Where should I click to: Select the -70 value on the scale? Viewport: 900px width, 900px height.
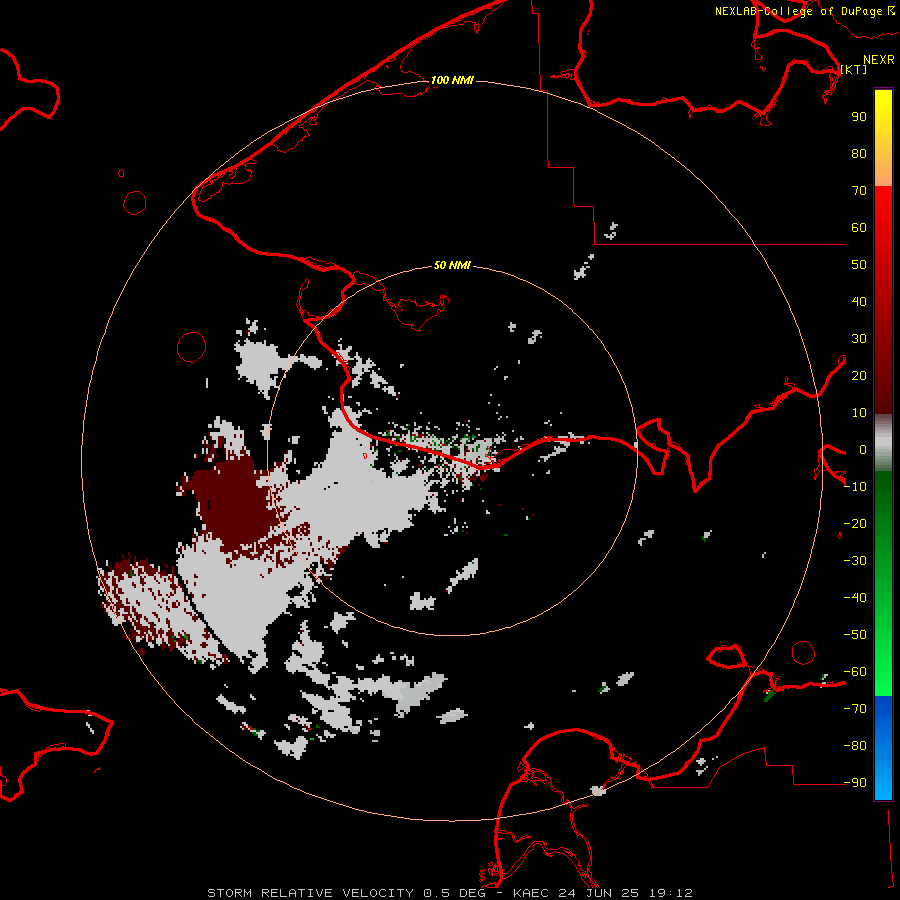coord(855,709)
